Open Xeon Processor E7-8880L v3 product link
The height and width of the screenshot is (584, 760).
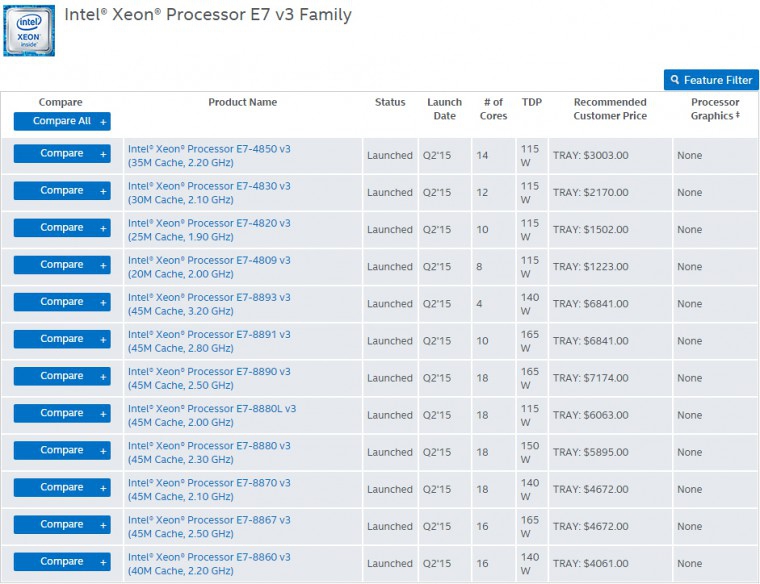[212, 415]
